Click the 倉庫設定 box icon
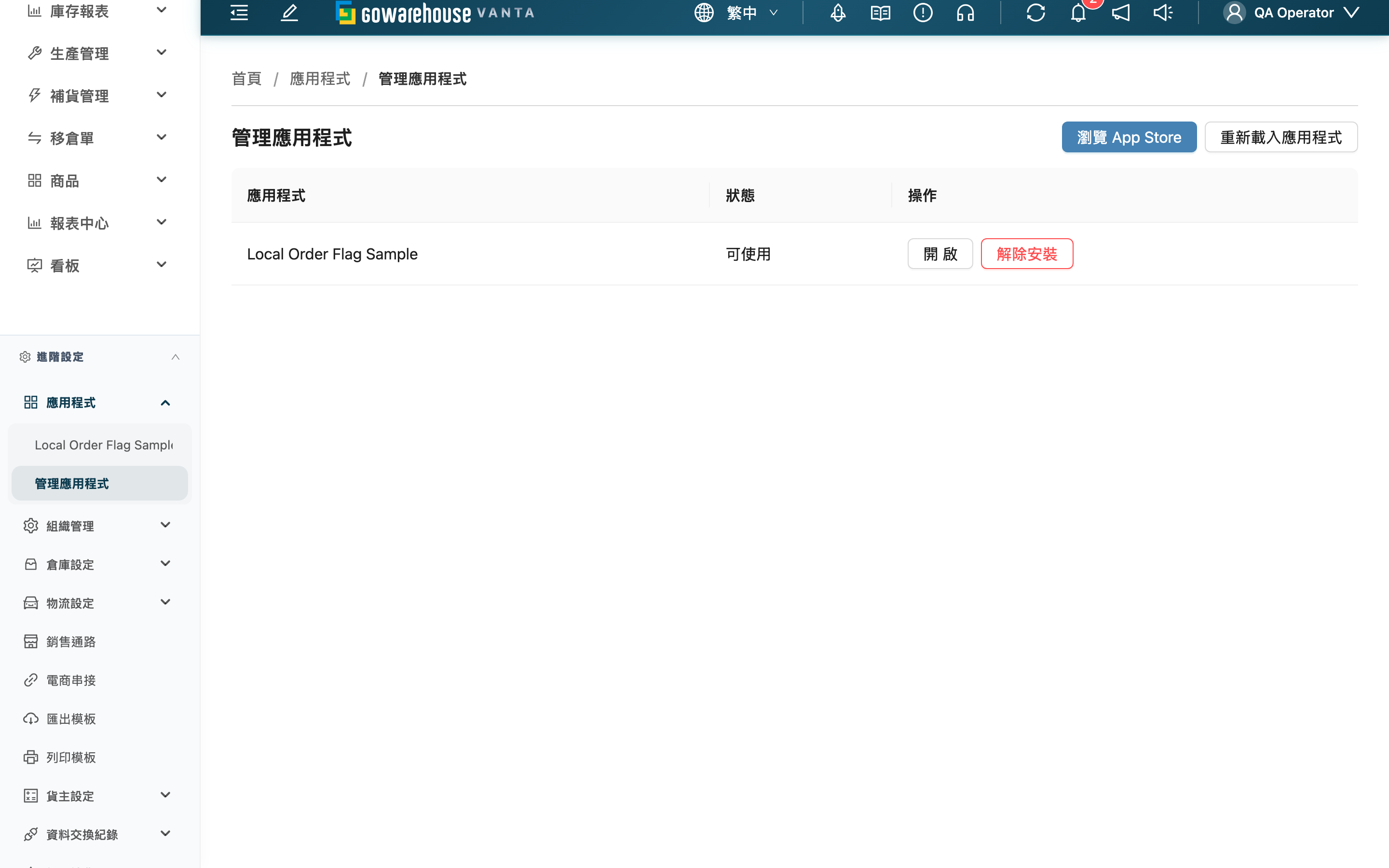The height and width of the screenshot is (868, 1389). click(30, 564)
